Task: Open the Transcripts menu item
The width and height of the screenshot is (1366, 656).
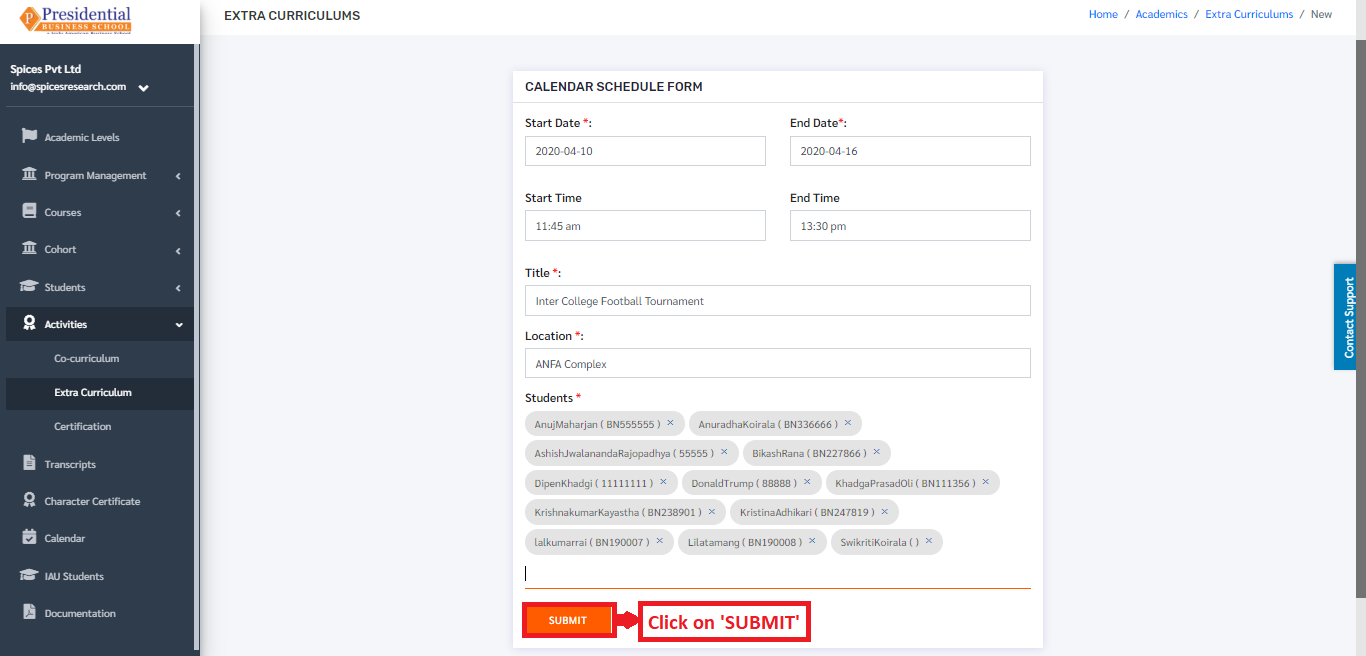Action: [x=70, y=464]
